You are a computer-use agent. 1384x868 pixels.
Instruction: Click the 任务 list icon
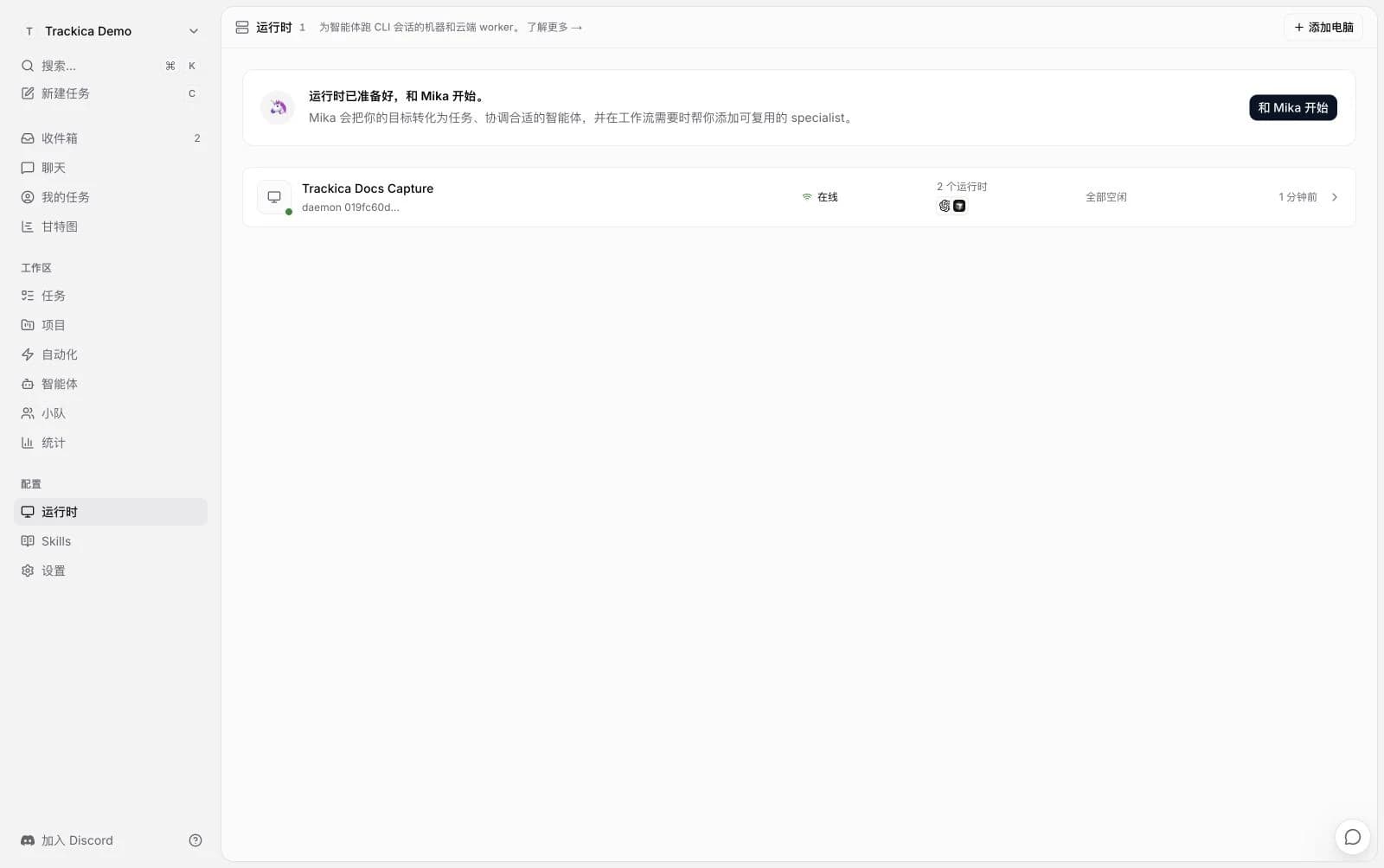(28, 296)
